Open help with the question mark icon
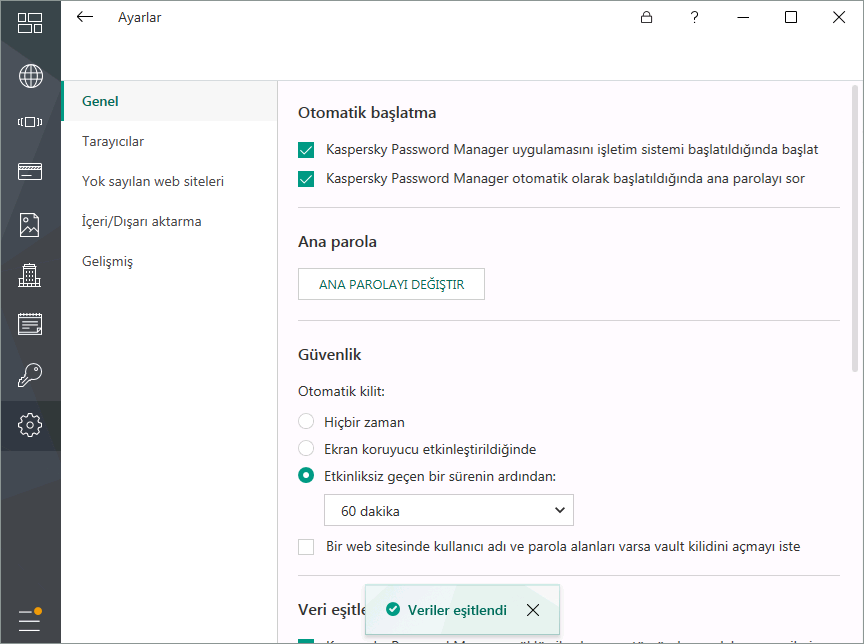The width and height of the screenshot is (864, 644). coord(694,17)
